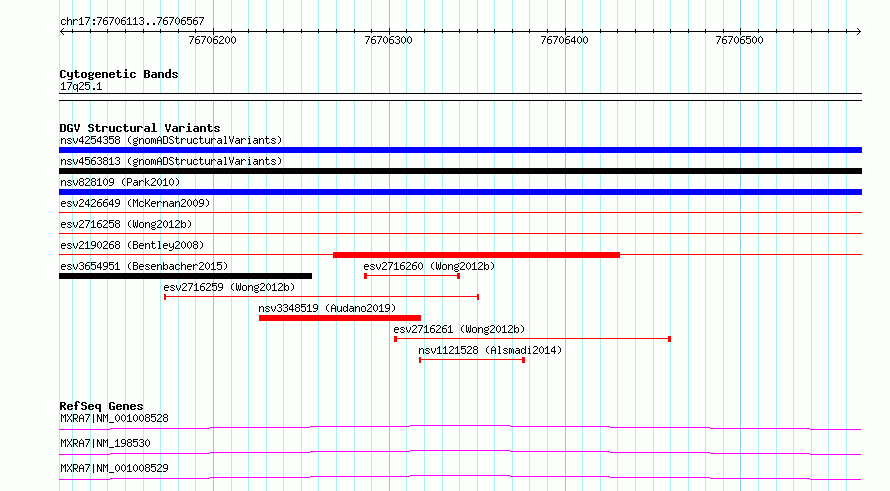Select the thick red bar on the esv2190268 track
890x491 pixels.
pos(476,255)
